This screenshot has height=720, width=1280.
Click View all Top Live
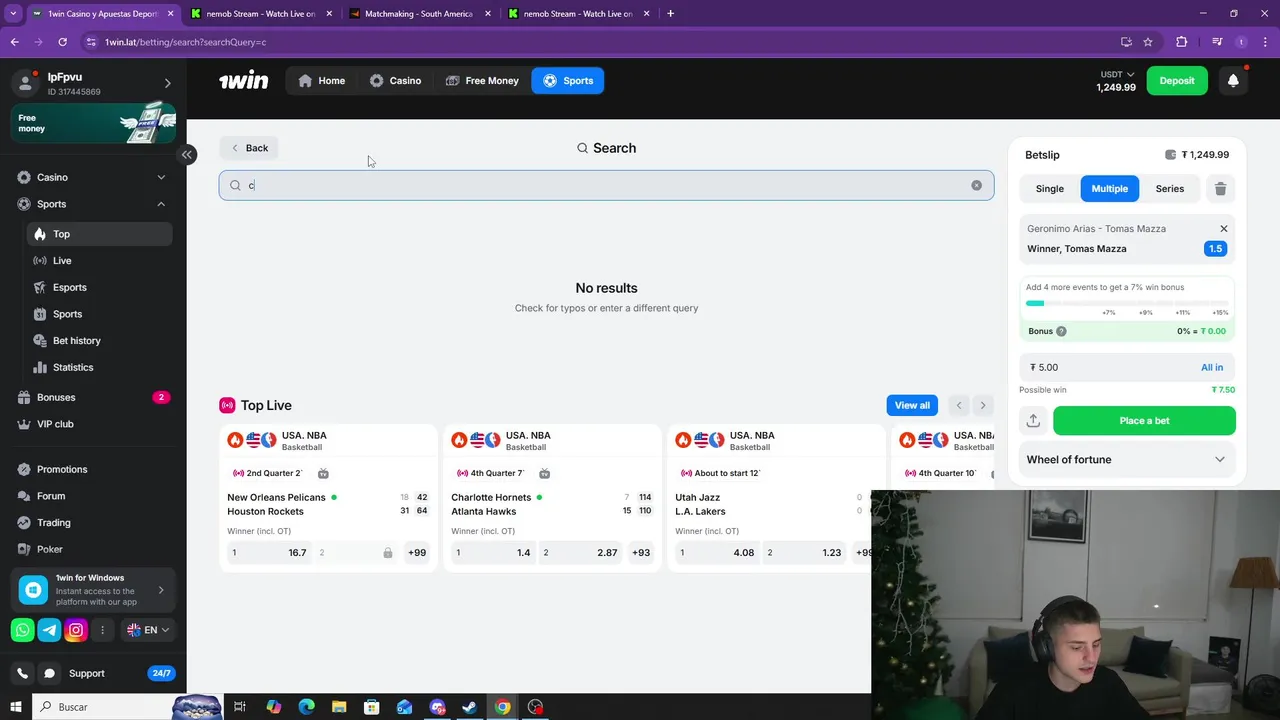coord(912,405)
